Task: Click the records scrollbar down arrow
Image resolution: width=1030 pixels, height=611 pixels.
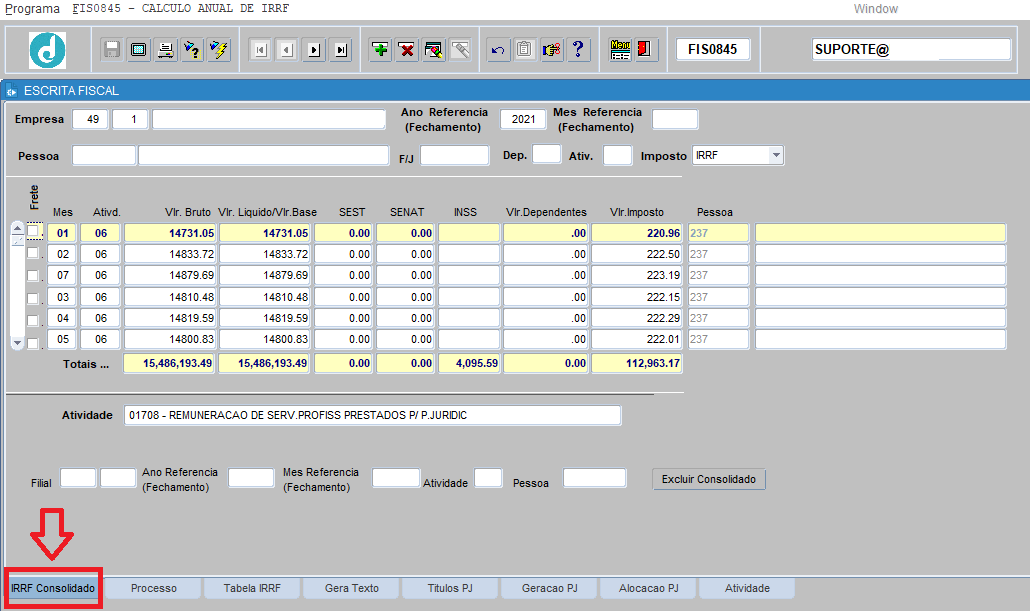Action: tap(18, 343)
